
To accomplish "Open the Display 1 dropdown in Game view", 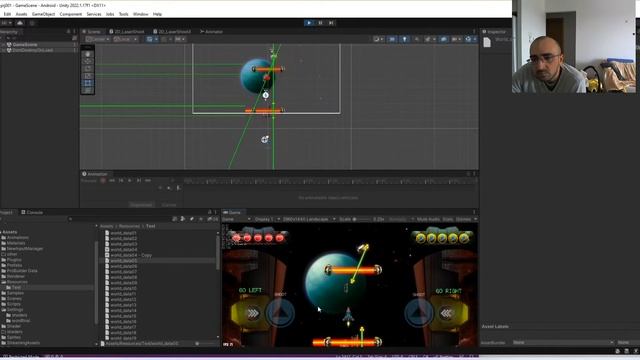I will (x=267, y=219).
